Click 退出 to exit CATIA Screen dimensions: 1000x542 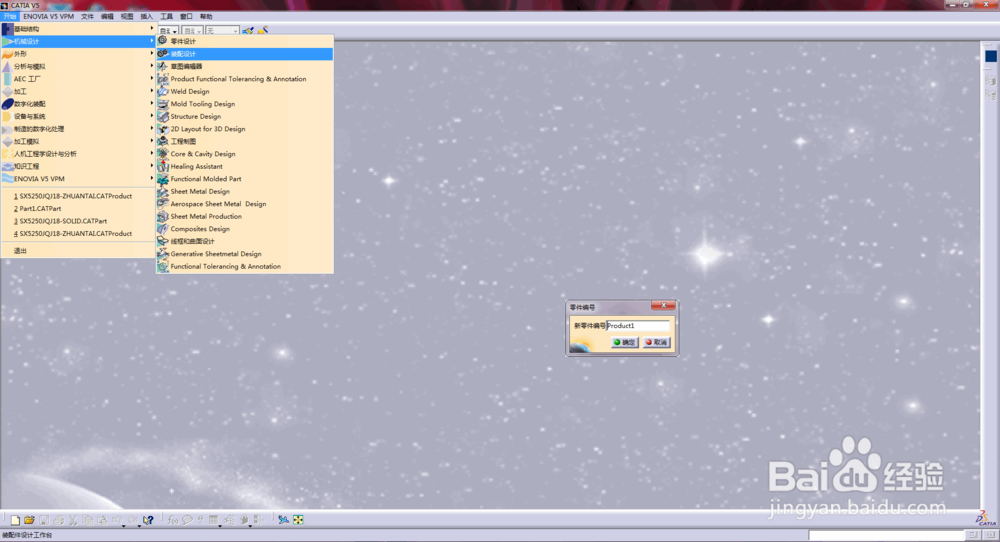78,251
